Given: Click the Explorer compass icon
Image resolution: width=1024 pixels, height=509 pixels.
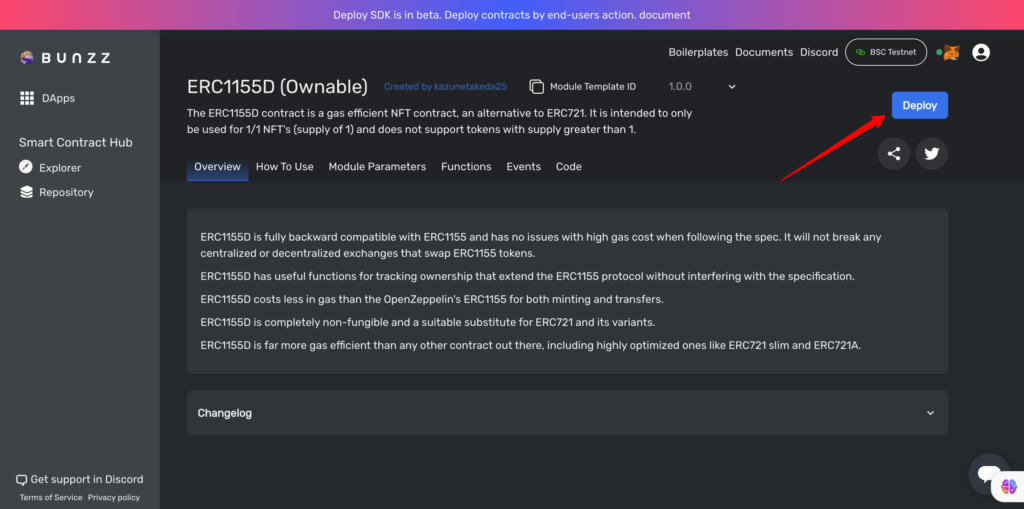Looking at the screenshot, I should [x=26, y=167].
